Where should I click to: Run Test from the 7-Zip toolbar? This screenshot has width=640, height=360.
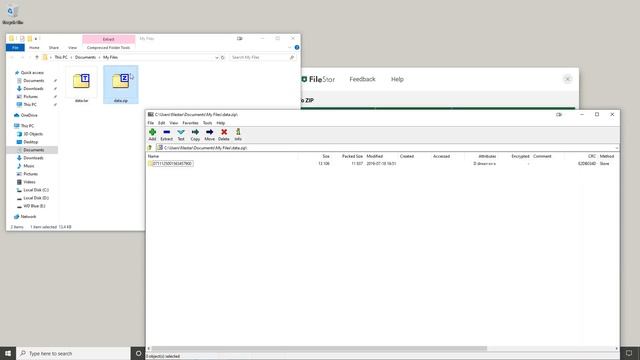[181, 134]
